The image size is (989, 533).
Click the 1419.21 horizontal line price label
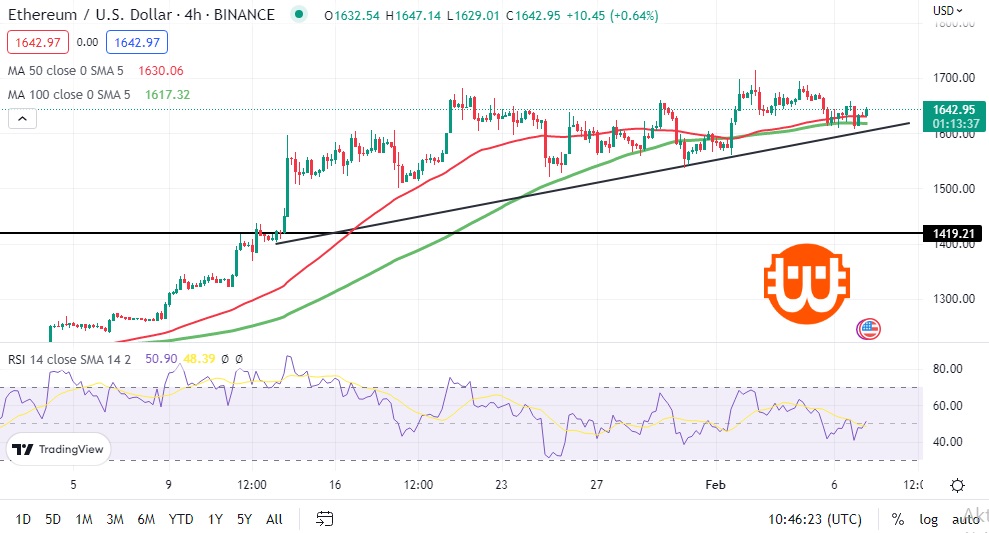click(x=953, y=233)
